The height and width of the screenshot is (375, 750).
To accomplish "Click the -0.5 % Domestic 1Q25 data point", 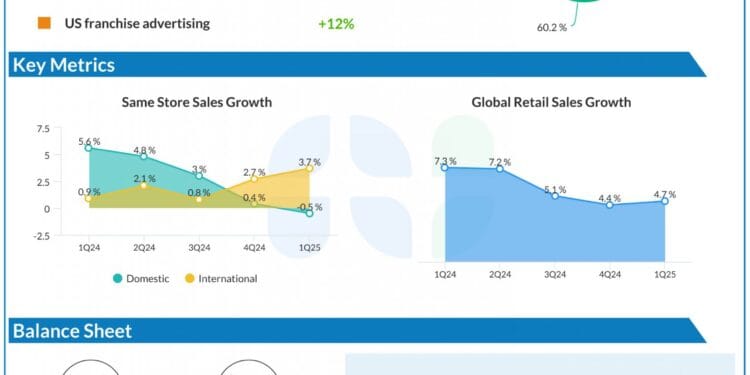I will click(x=309, y=214).
